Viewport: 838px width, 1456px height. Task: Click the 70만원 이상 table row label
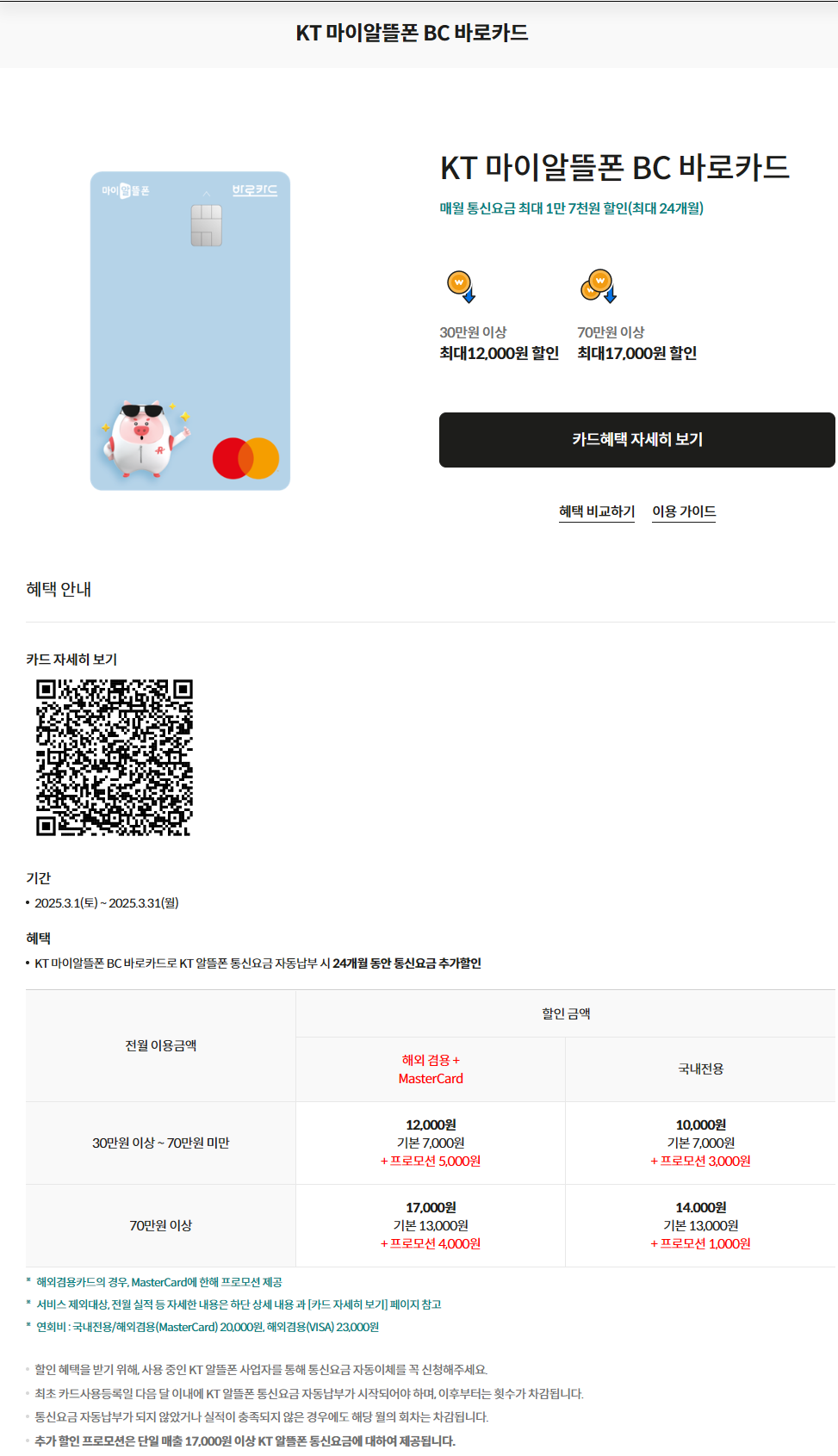pyautogui.click(x=161, y=1225)
